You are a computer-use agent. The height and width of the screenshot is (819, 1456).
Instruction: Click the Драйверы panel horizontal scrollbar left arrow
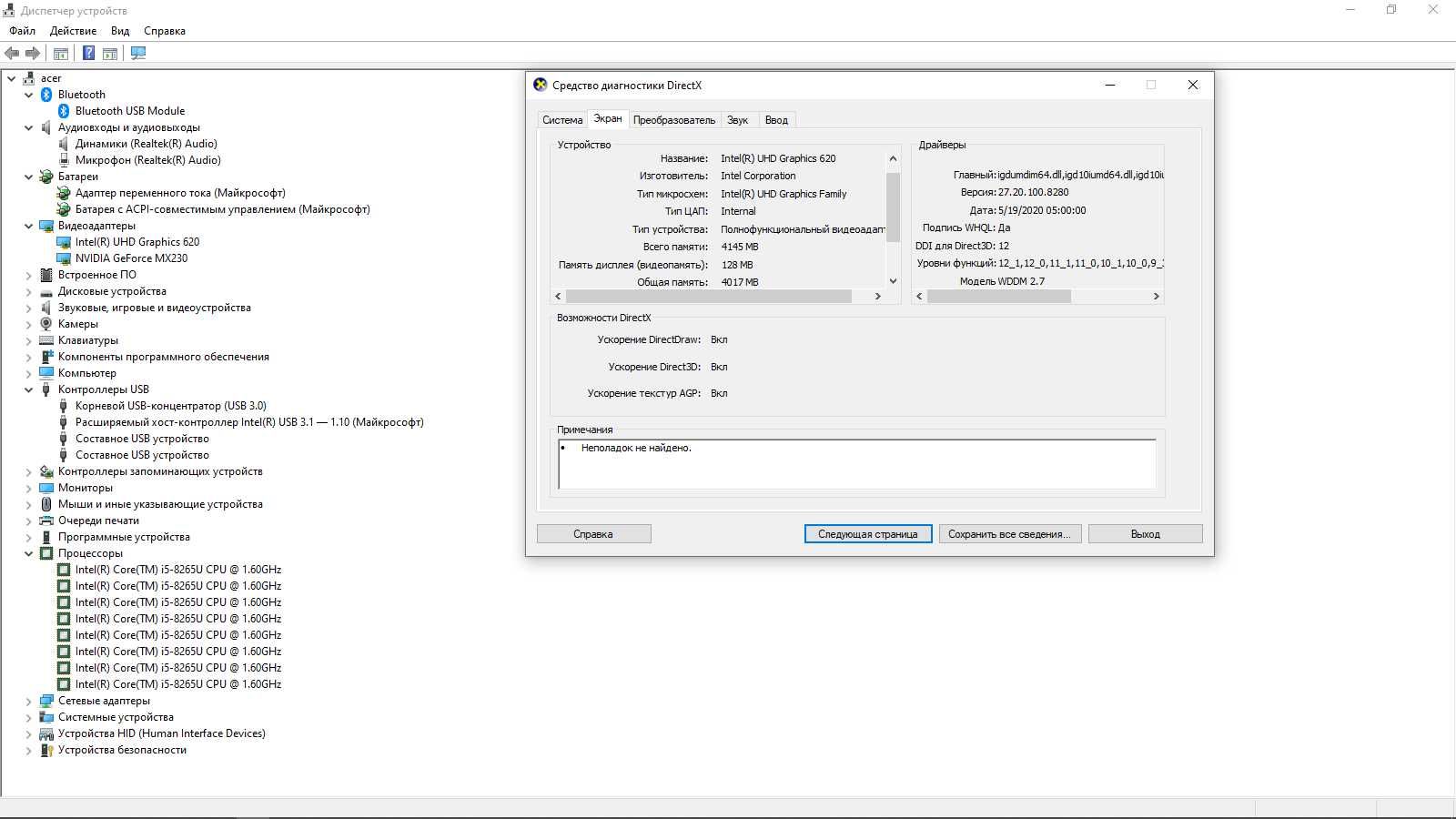pos(919,297)
